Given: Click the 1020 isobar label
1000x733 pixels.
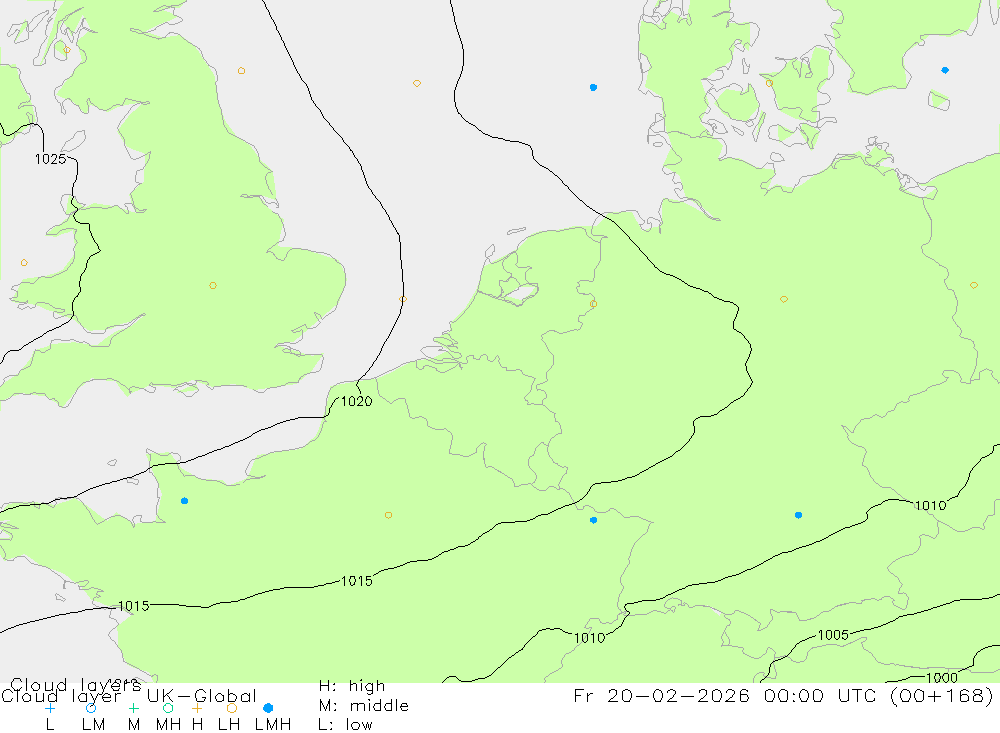Looking at the screenshot, I should 357,401.
